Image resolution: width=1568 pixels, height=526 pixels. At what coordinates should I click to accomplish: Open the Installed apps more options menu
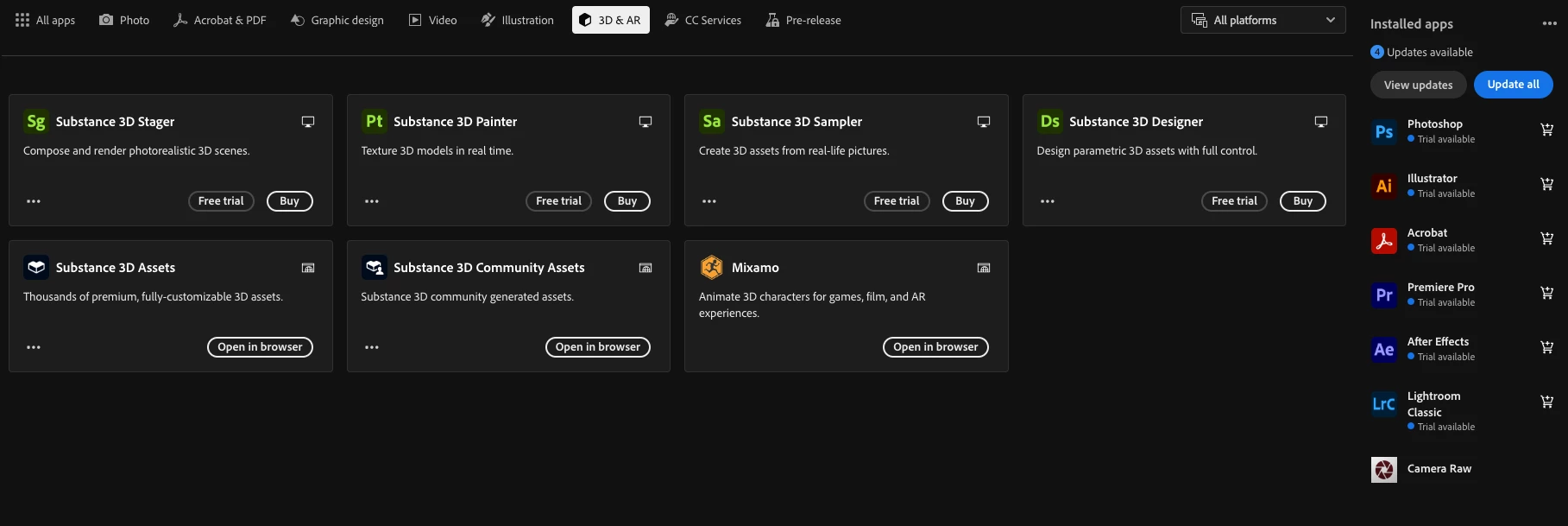[x=1550, y=24]
